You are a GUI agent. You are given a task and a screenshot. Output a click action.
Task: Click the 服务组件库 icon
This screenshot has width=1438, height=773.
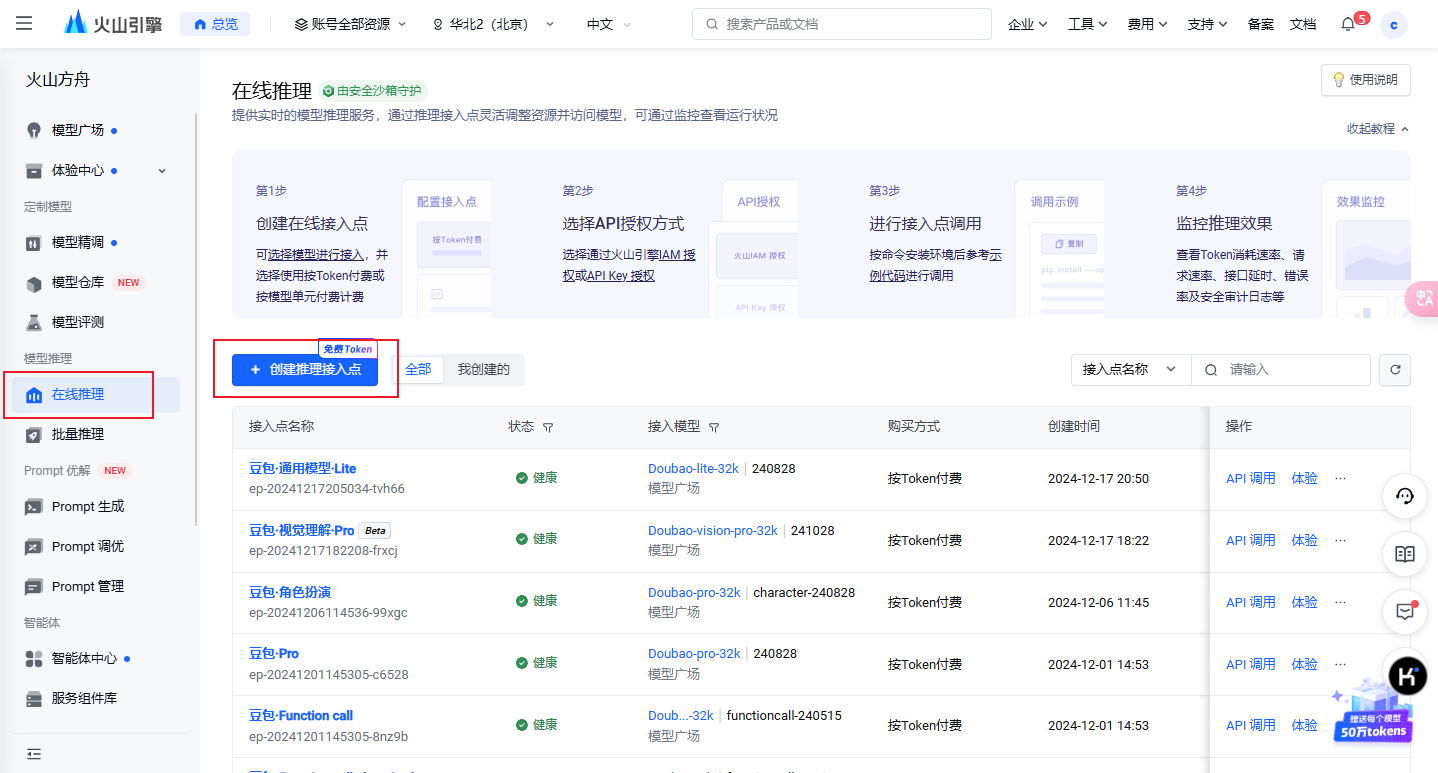pyautogui.click(x=34, y=698)
